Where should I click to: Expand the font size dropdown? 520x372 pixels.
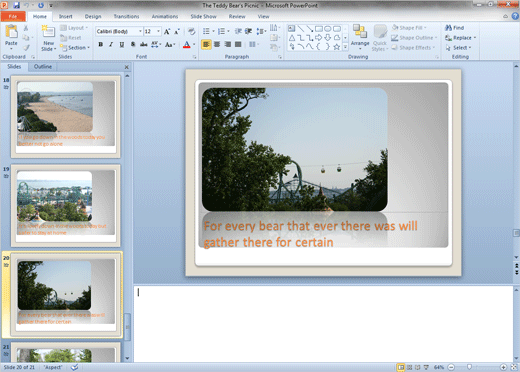159,31
